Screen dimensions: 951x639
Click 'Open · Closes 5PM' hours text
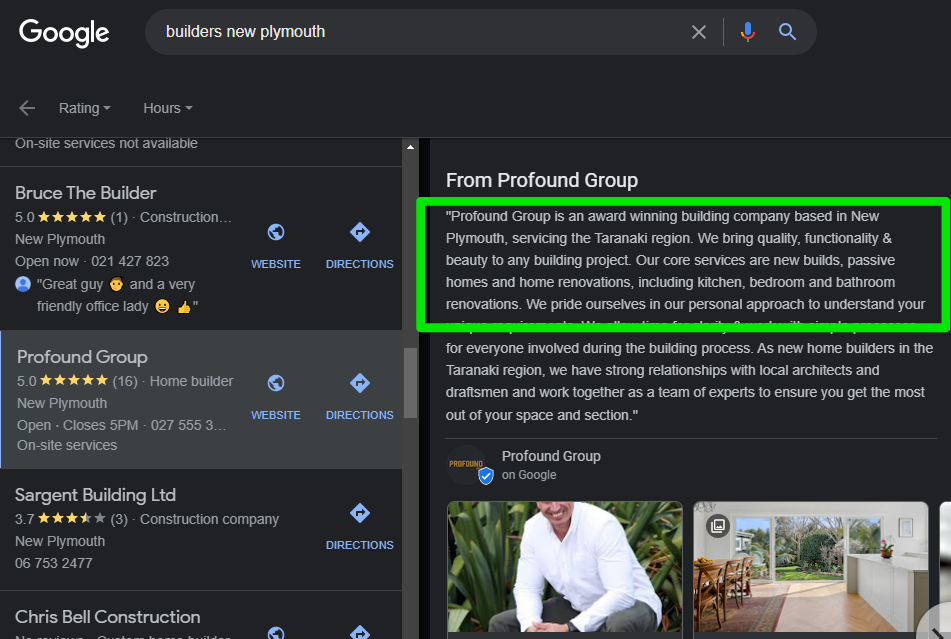[x=78, y=425]
